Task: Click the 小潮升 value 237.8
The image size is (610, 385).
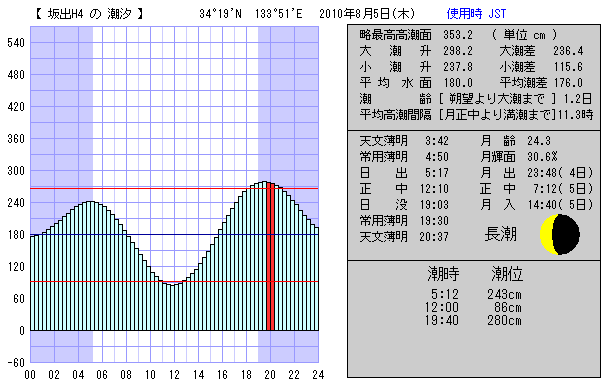Action: click(458, 67)
